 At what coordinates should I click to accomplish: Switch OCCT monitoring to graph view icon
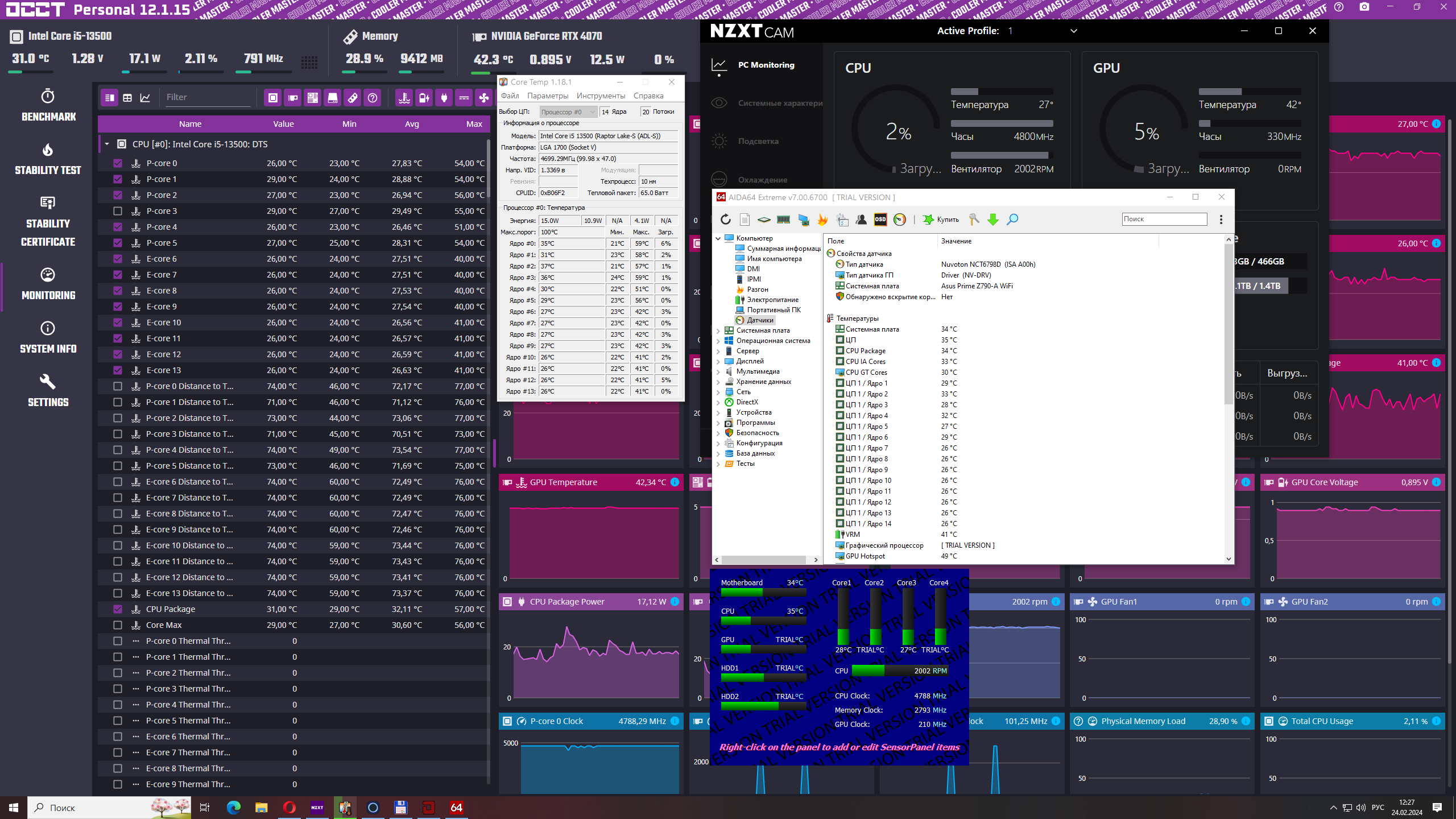click(146, 98)
